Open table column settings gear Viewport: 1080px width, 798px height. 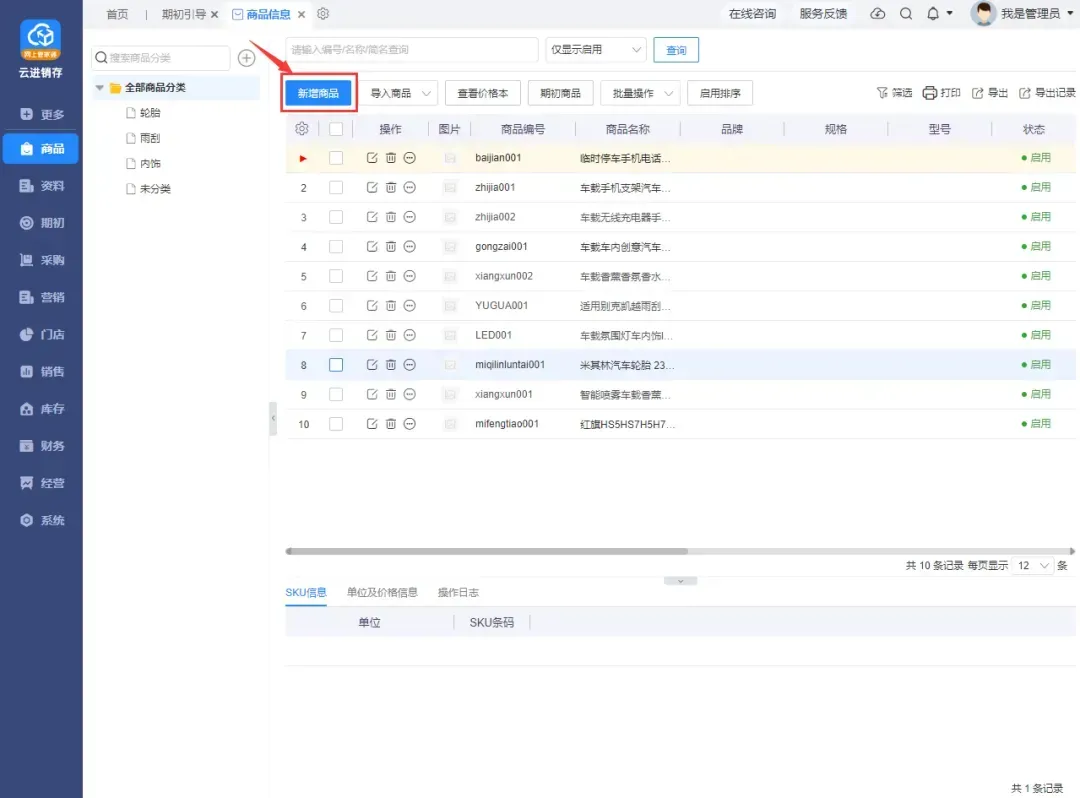(x=302, y=129)
